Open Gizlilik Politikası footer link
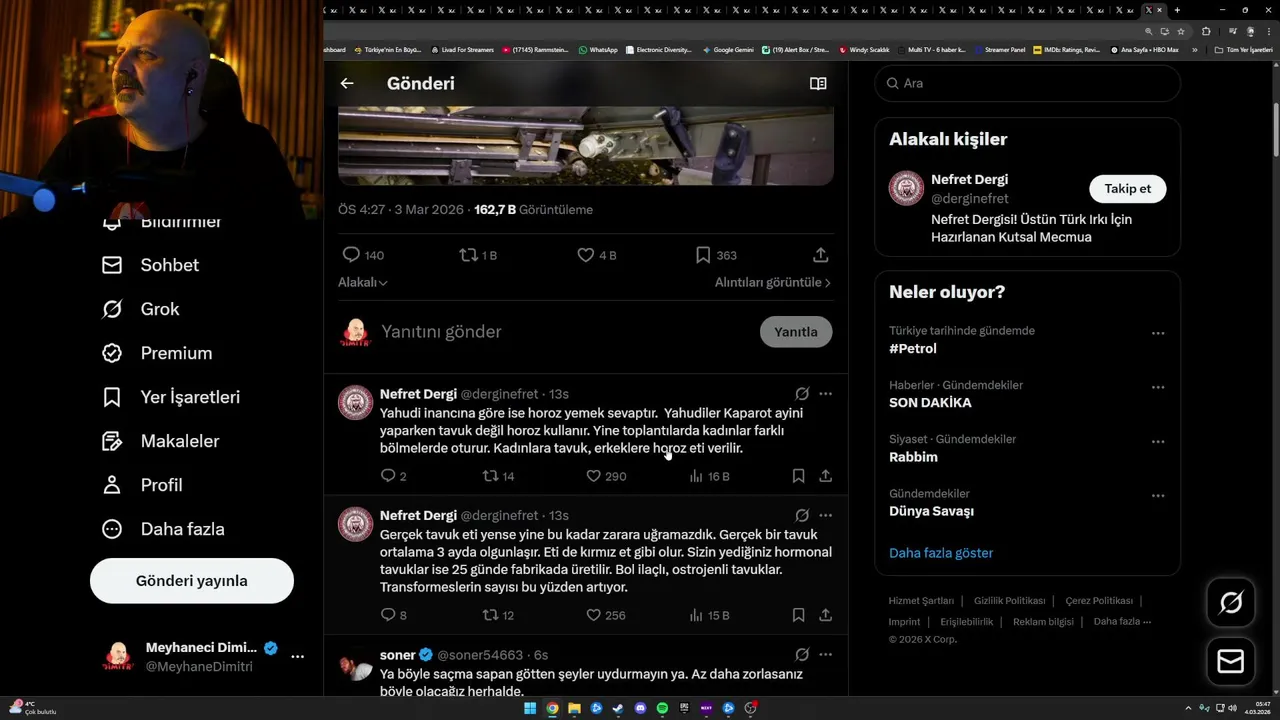Image resolution: width=1280 pixels, height=720 pixels. [x=1009, y=601]
